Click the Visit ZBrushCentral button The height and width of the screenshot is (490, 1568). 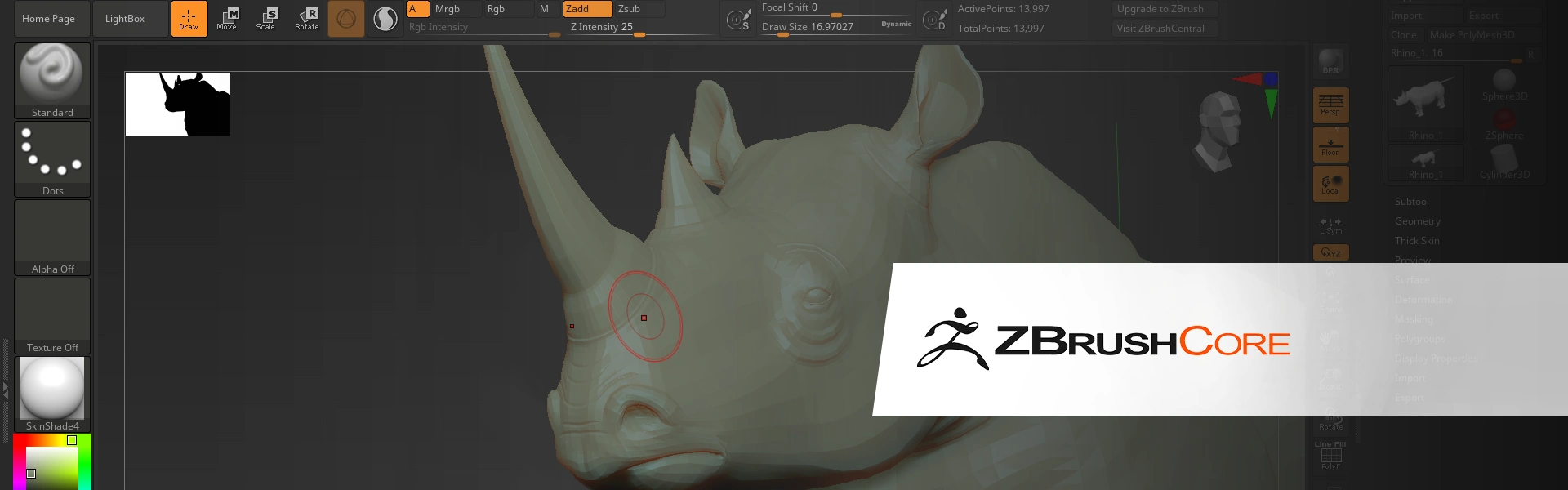(x=1160, y=29)
